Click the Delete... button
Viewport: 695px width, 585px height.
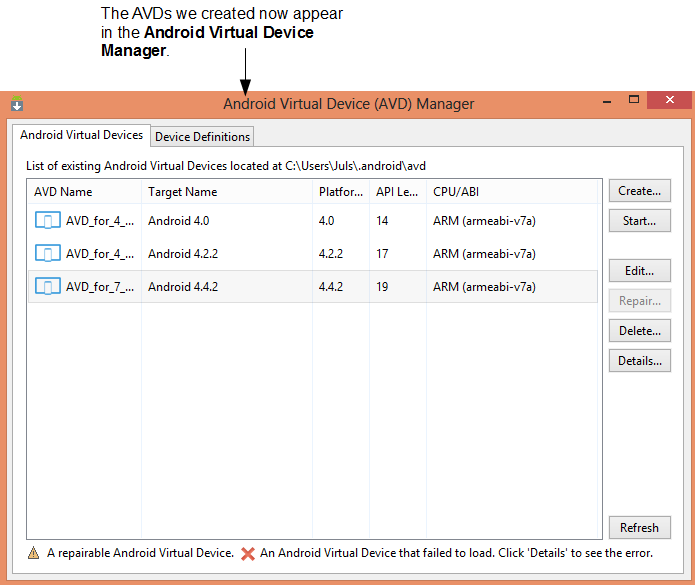640,331
